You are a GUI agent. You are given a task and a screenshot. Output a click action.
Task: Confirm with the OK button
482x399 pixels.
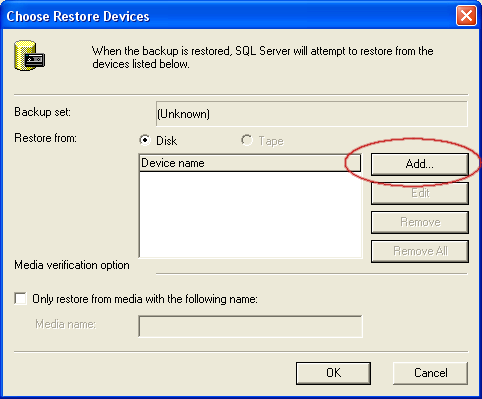pyautogui.click(x=333, y=373)
